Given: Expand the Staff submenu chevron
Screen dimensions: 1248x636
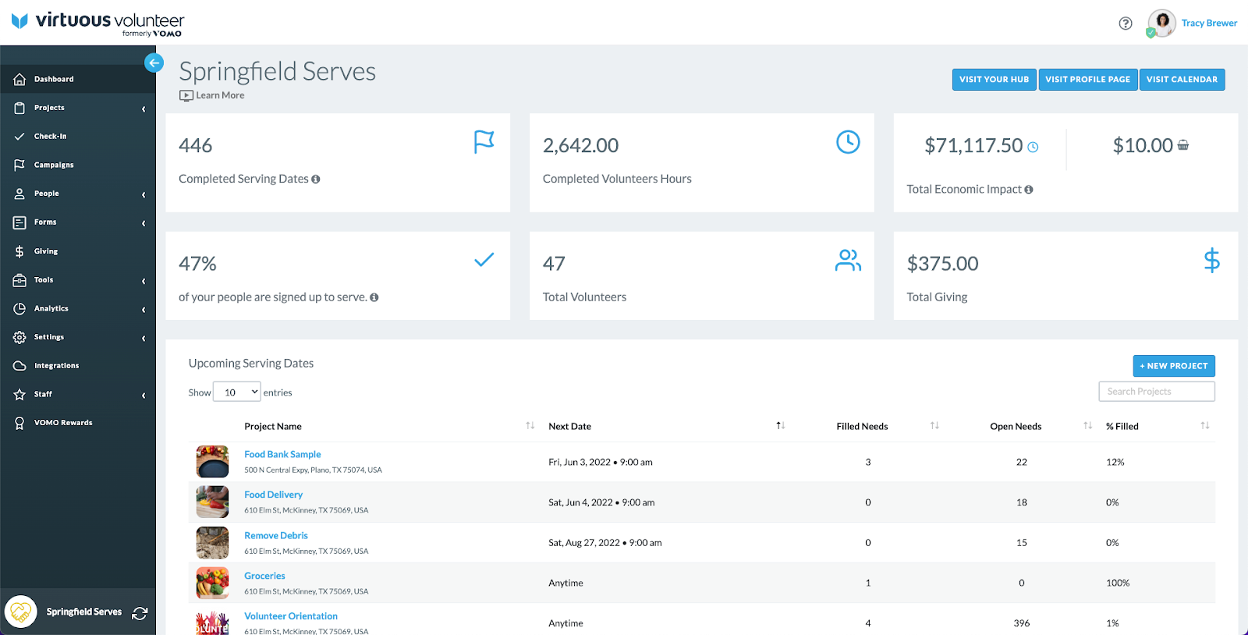Looking at the screenshot, I should pos(143,394).
